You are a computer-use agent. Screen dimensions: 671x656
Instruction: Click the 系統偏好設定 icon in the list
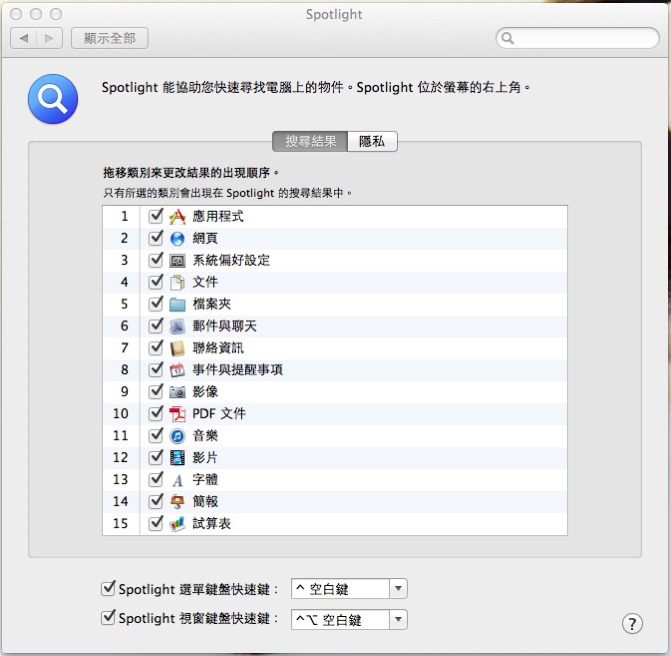(x=177, y=261)
